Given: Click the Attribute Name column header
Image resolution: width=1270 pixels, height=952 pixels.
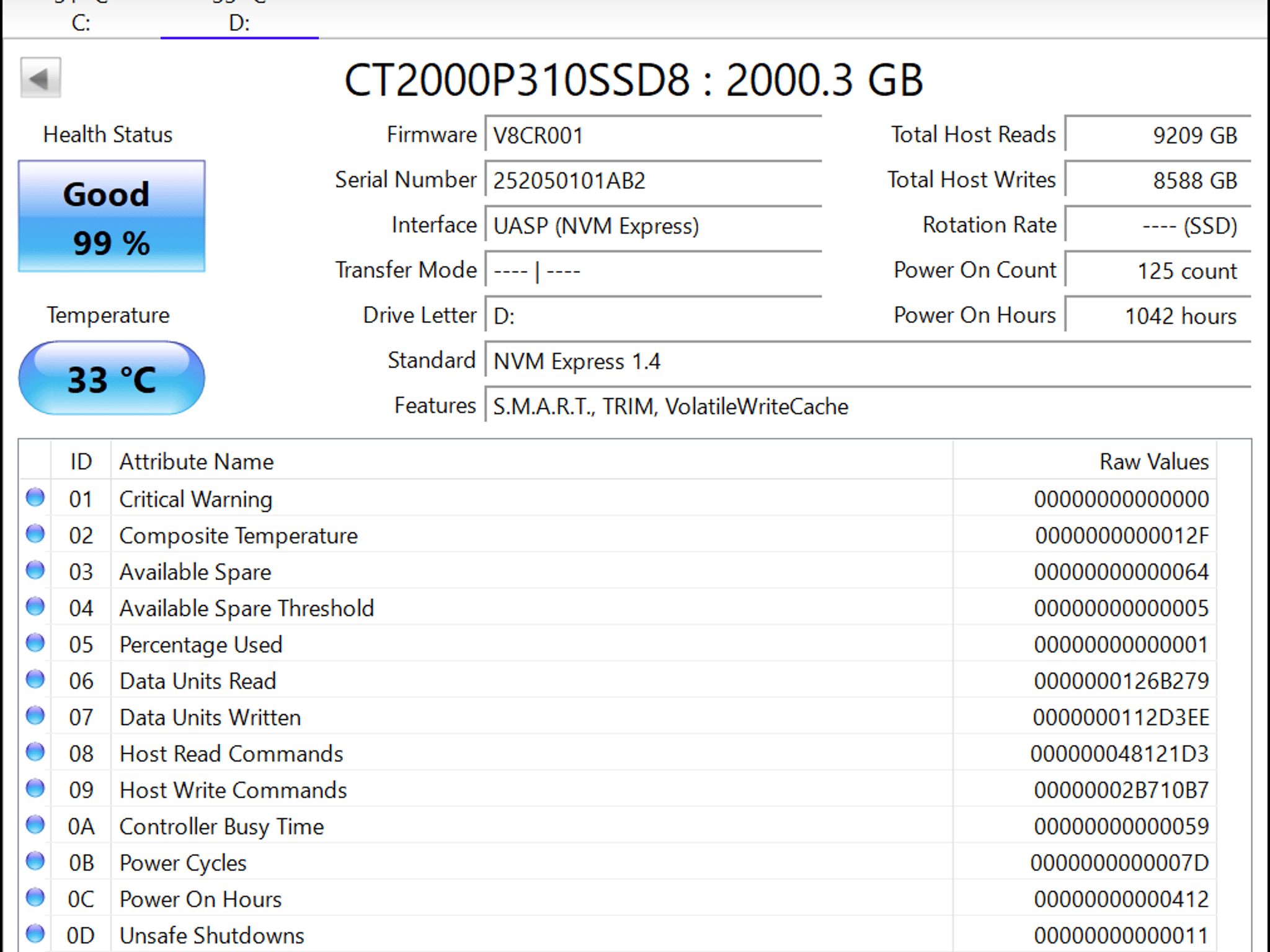Looking at the screenshot, I should tap(532, 461).
